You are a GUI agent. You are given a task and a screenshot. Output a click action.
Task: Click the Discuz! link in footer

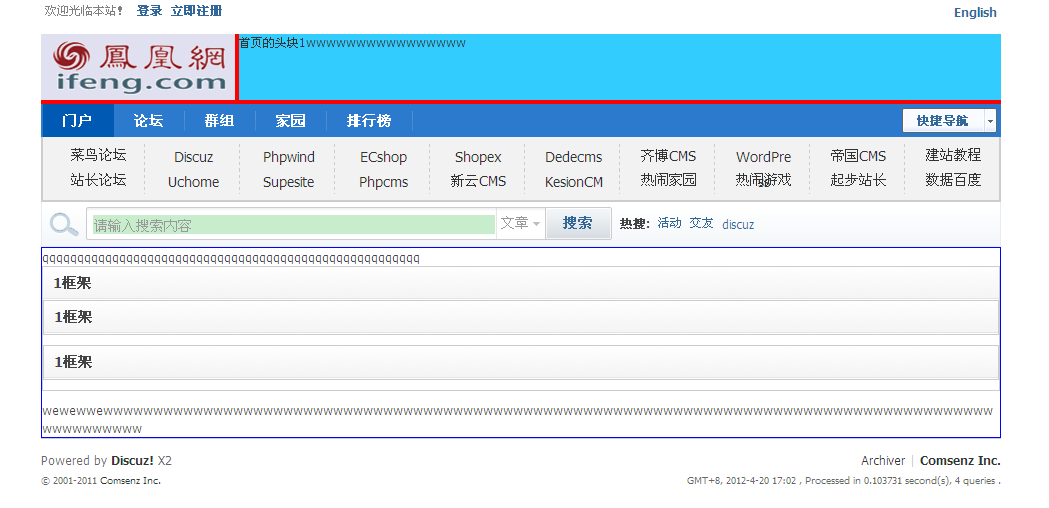point(132,460)
